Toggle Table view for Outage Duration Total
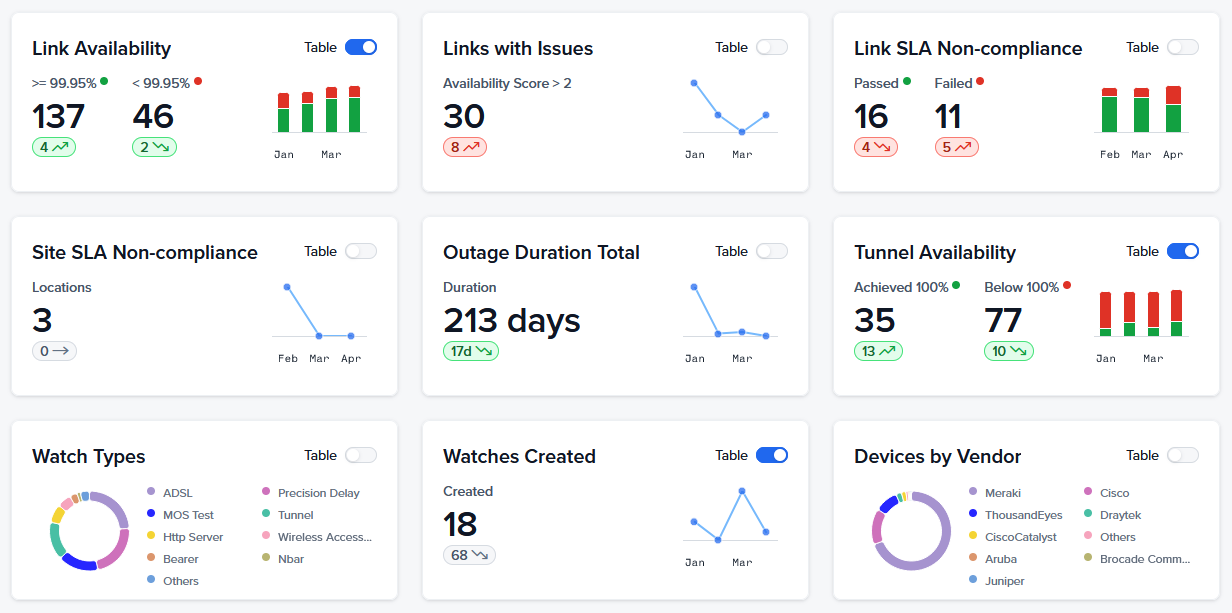The height and width of the screenshot is (613, 1232). point(772,251)
